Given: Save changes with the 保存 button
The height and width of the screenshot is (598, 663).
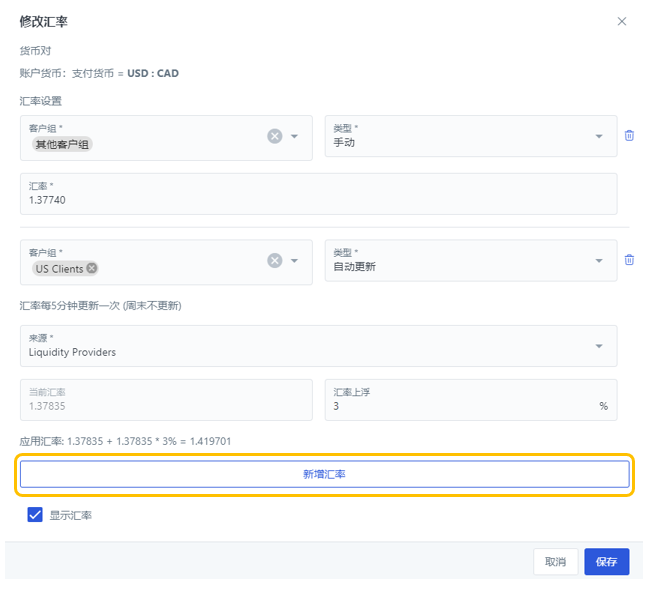Looking at the screenshot, I should pyautogui.click(x=606, y=562).
